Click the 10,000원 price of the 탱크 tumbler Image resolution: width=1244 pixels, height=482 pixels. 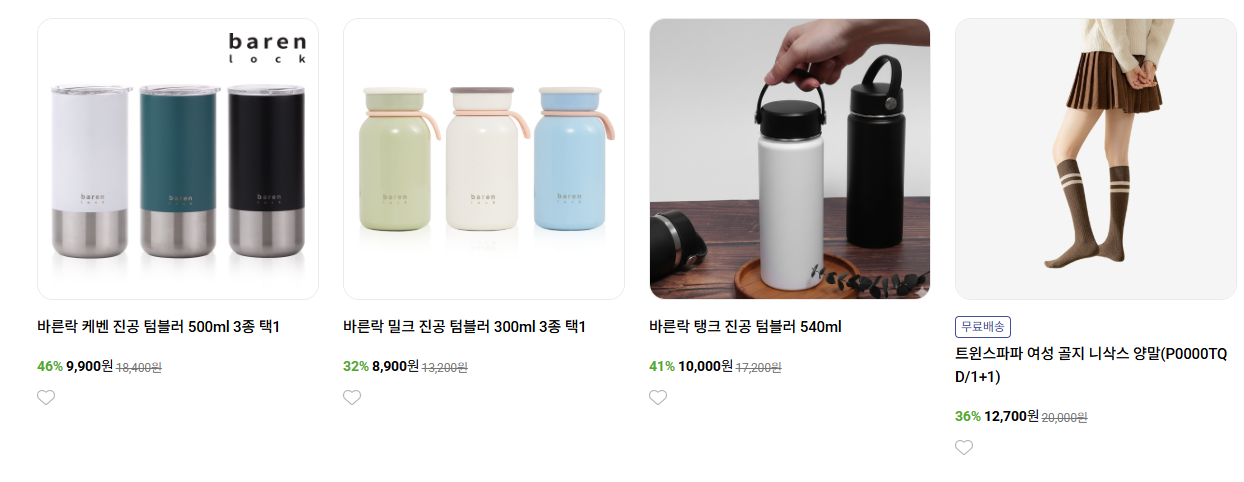[x=705, y=366]
